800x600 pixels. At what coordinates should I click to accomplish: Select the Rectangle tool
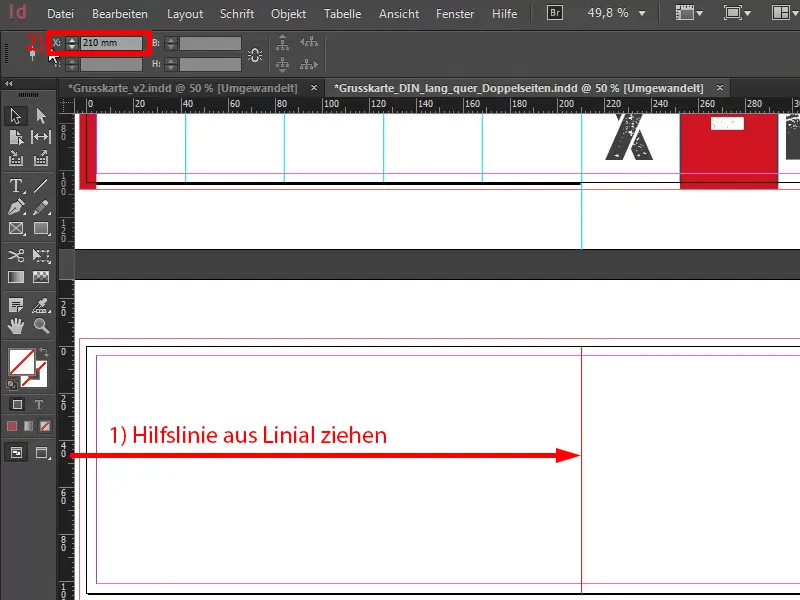[41, 228]
